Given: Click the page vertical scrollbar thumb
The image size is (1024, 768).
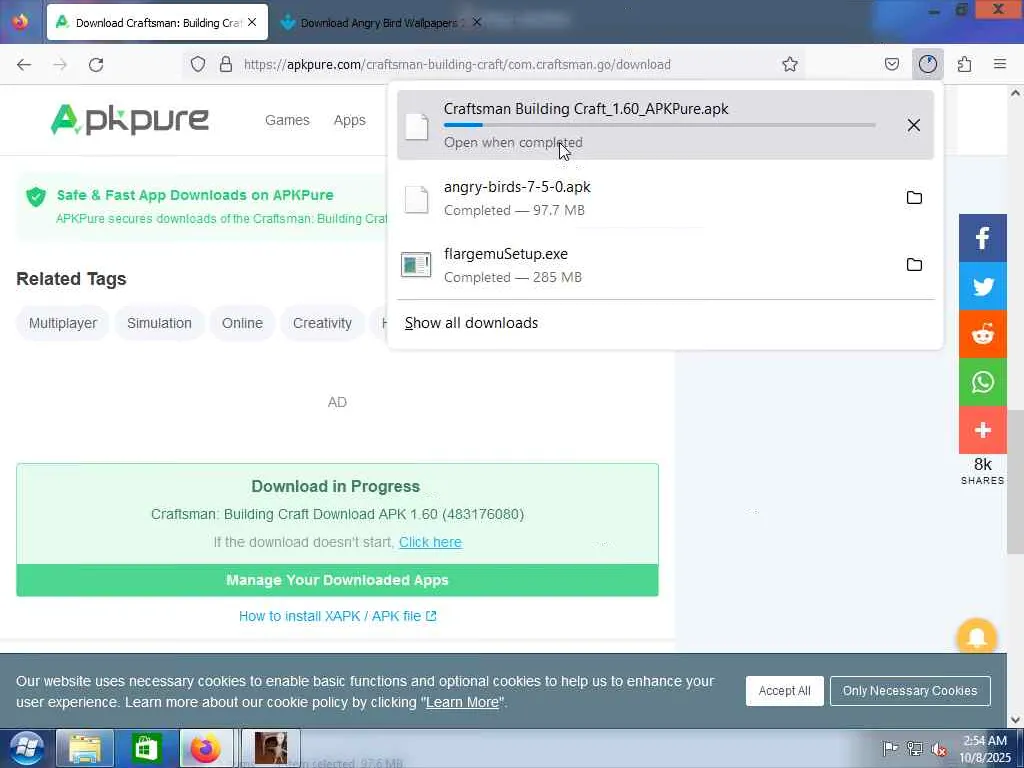Looking at the screenshot, I should click(x=1015, y=481).
